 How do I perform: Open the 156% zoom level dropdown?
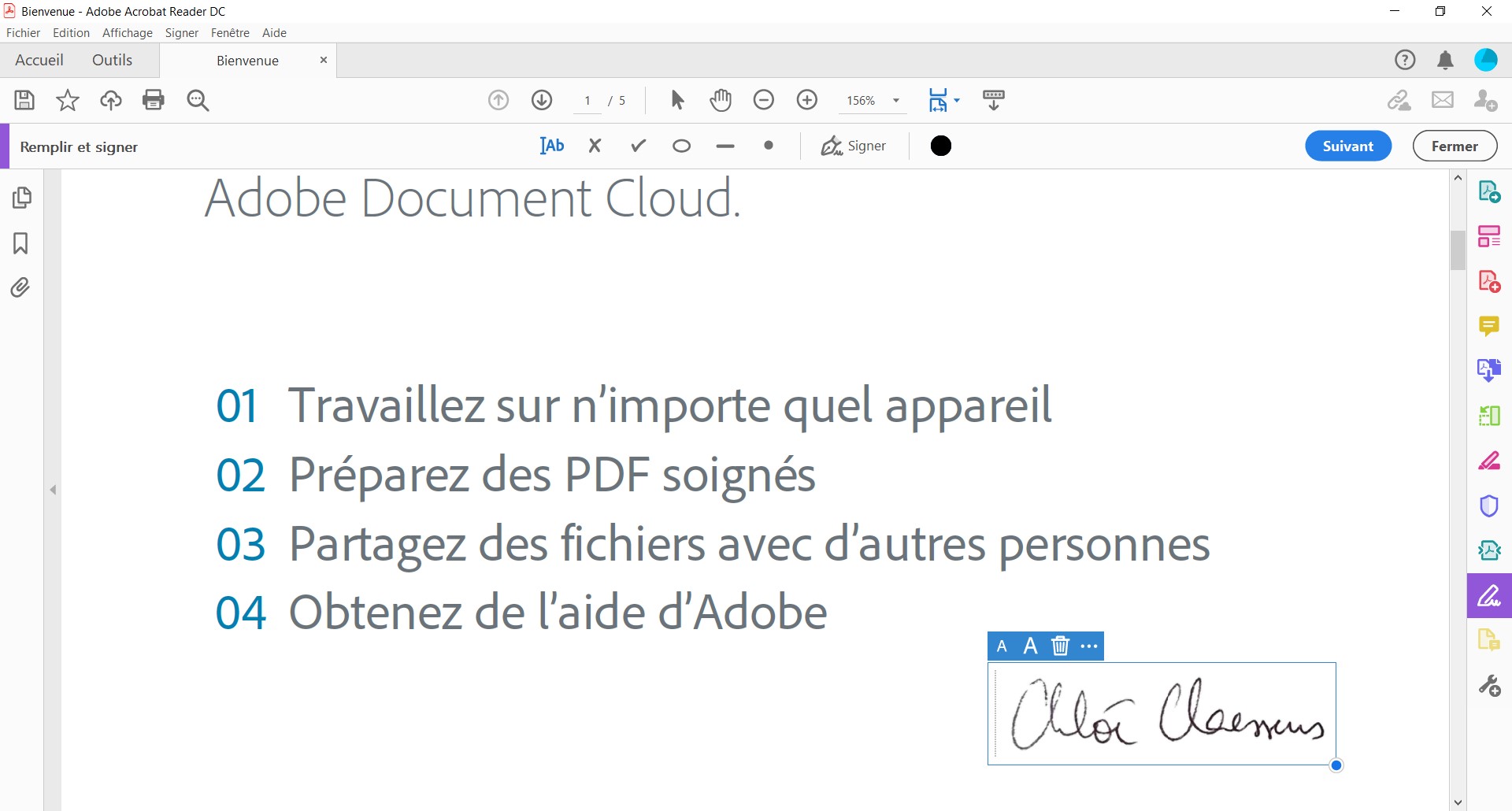click(x=895, y=101)
